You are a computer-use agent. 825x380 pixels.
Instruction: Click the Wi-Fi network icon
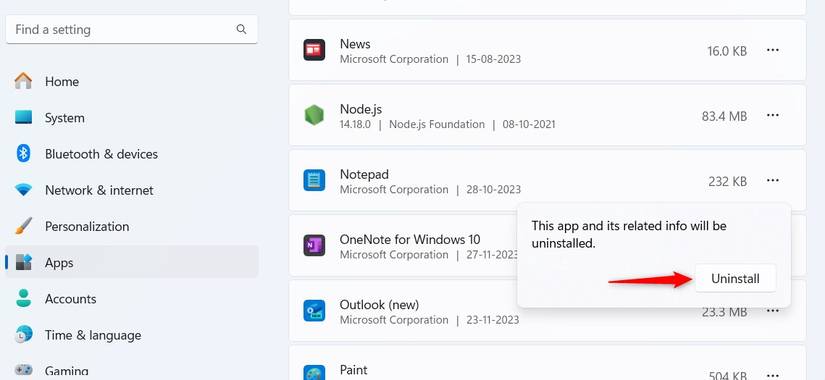23,190
